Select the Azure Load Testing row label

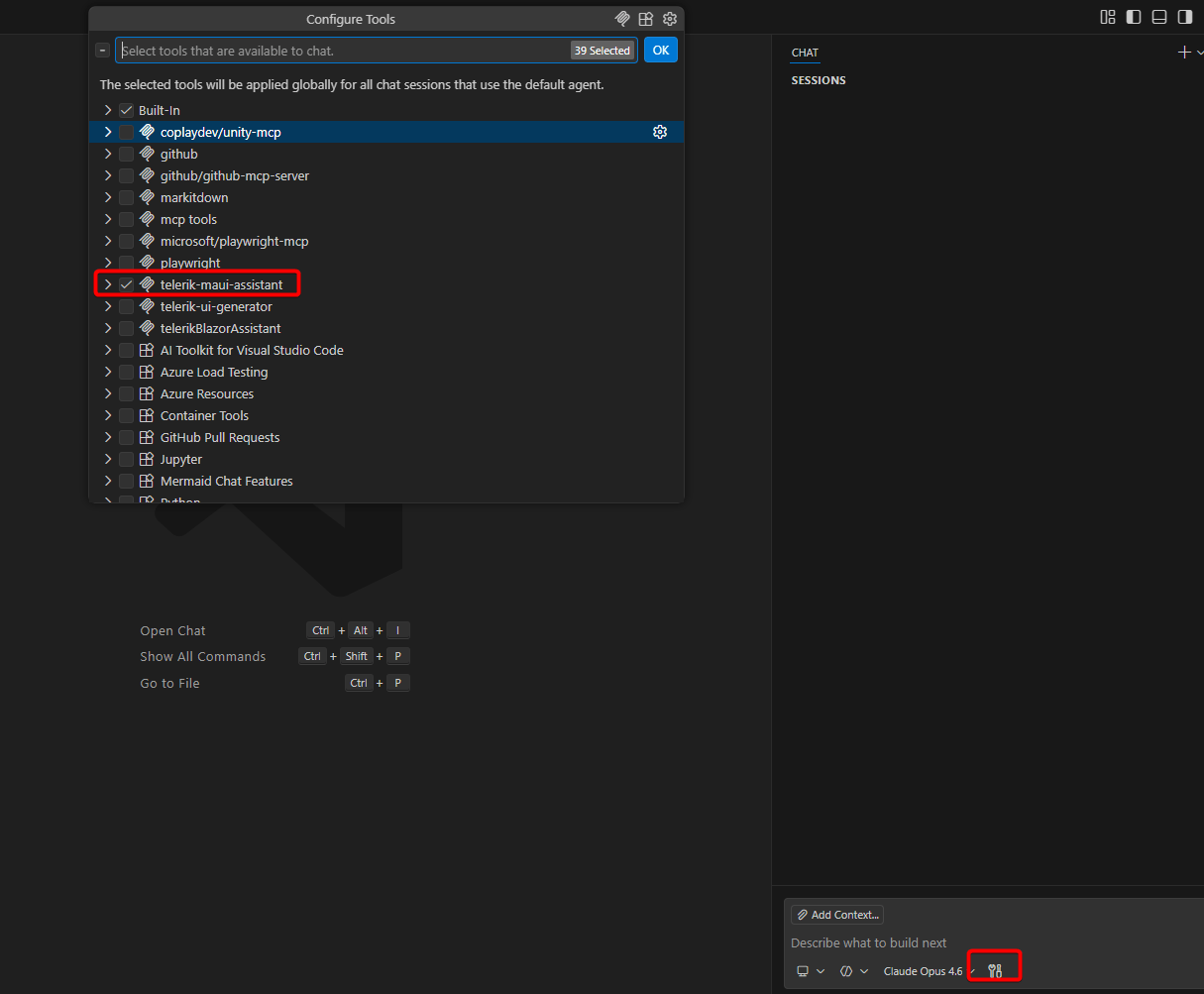tap(214, 372)
